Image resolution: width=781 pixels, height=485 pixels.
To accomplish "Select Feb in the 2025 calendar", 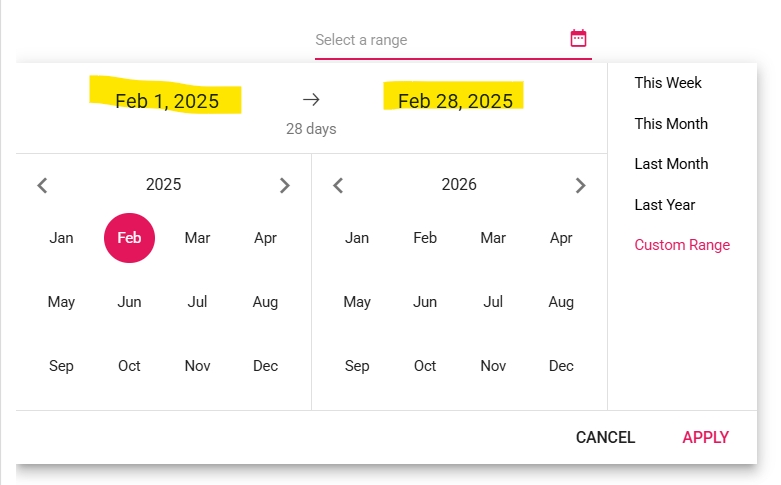I will 129,238.
